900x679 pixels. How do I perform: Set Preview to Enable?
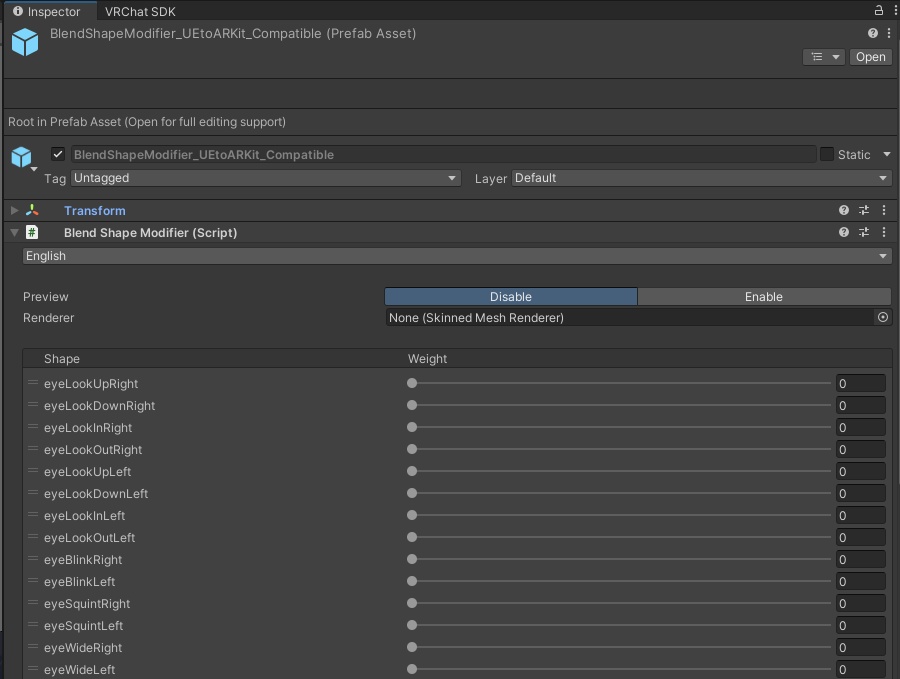(x=763, y=296)
